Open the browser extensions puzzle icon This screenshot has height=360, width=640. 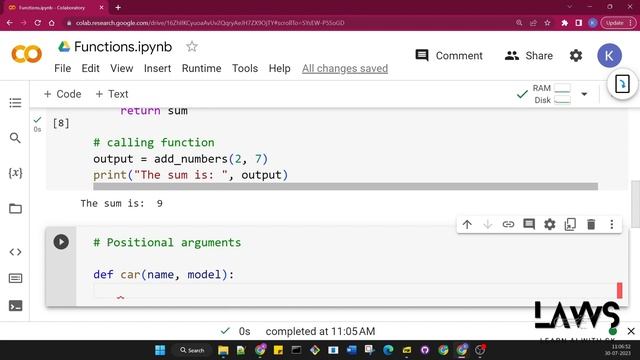pos(564,23)
